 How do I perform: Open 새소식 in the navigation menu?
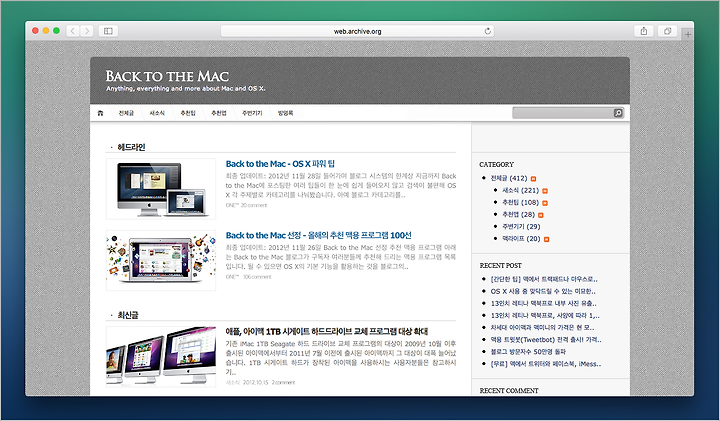point(157,113)
